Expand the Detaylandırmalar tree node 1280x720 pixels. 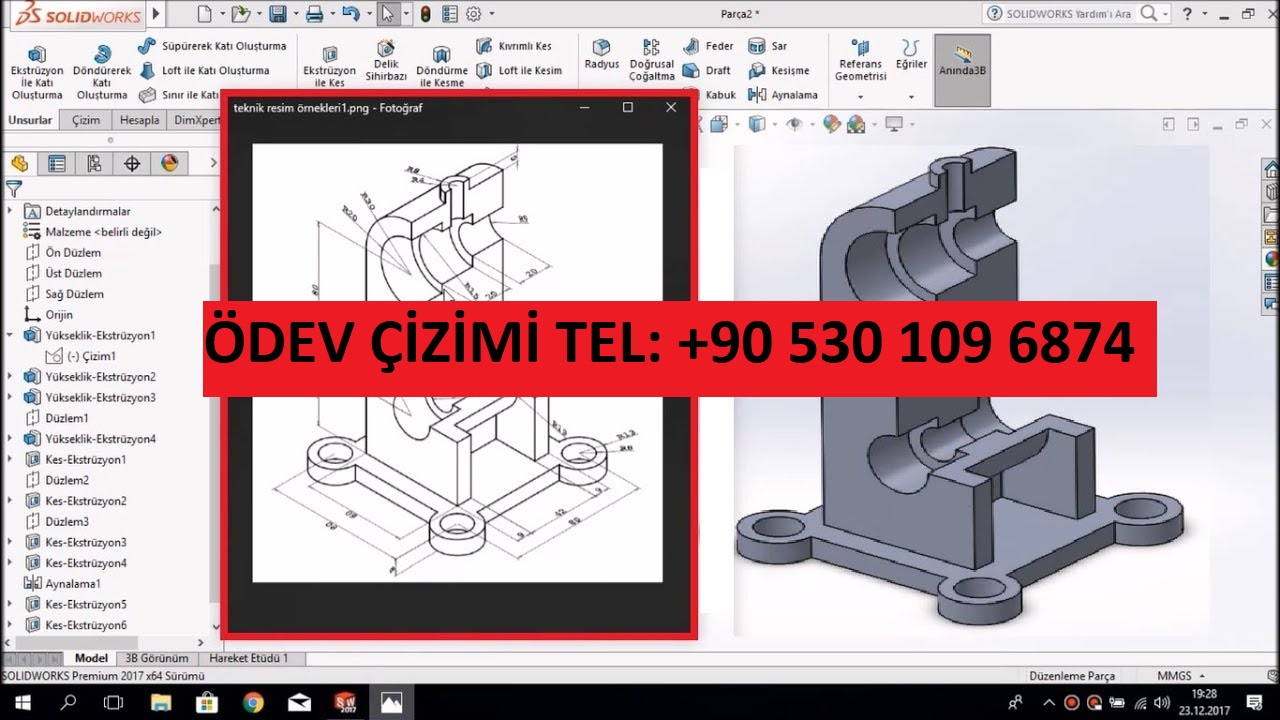click(x=11, y=211)
